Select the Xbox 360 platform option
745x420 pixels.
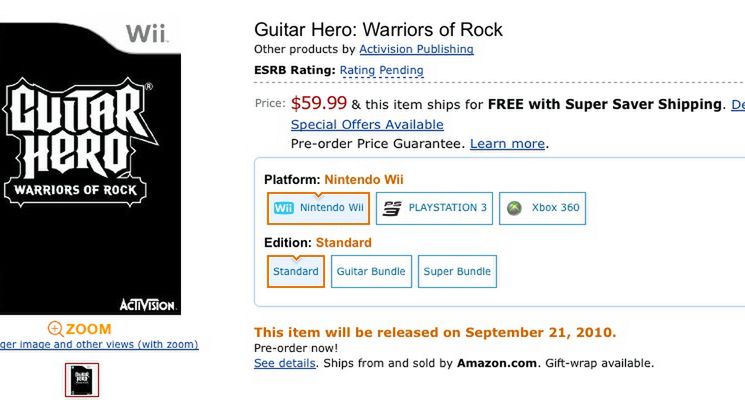click(541, 208)
